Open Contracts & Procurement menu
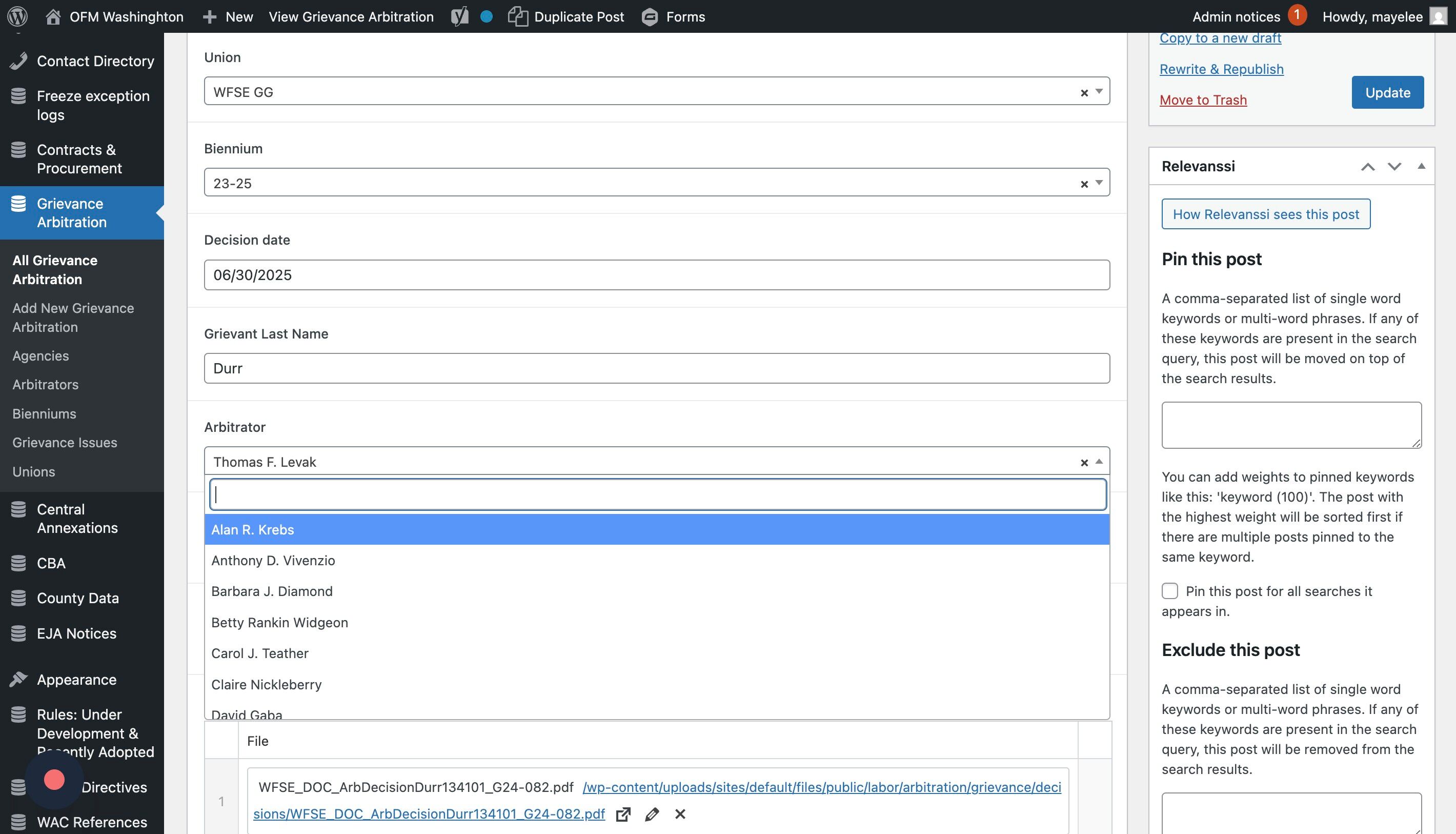This screenshot has width=1456, height=834. 79,158
